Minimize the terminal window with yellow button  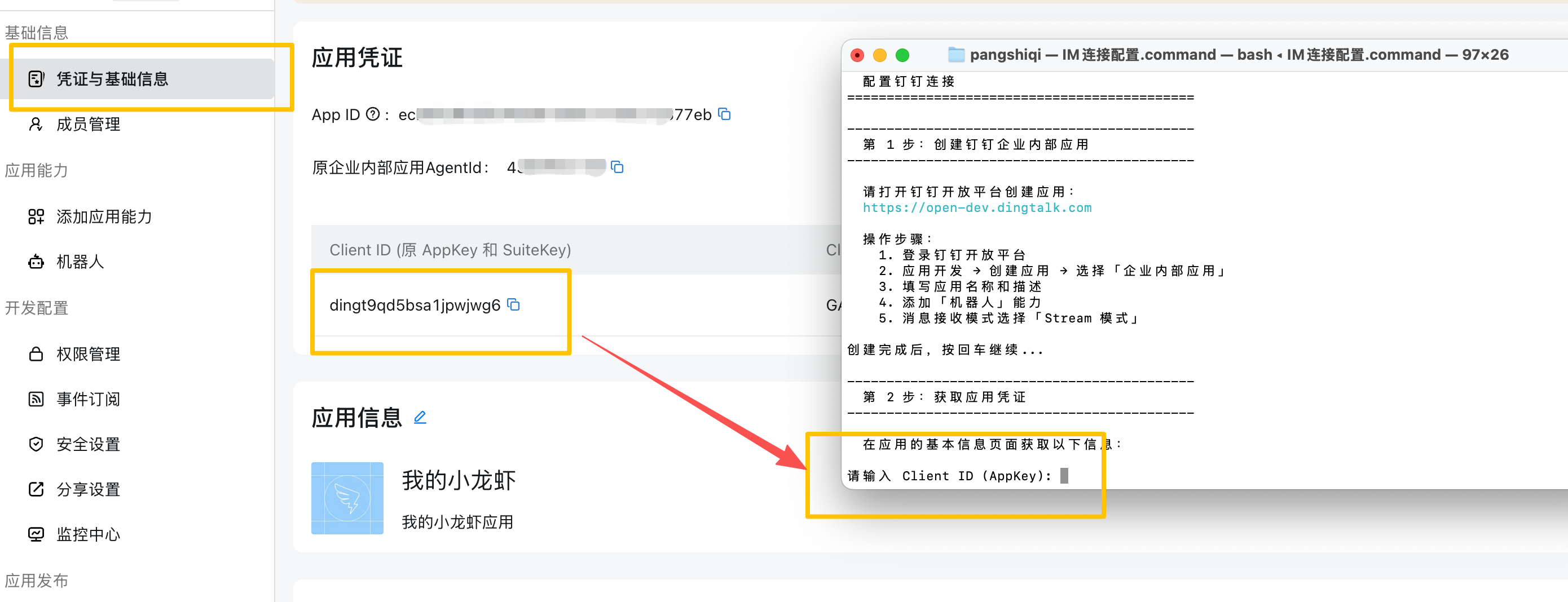point(879,55)
